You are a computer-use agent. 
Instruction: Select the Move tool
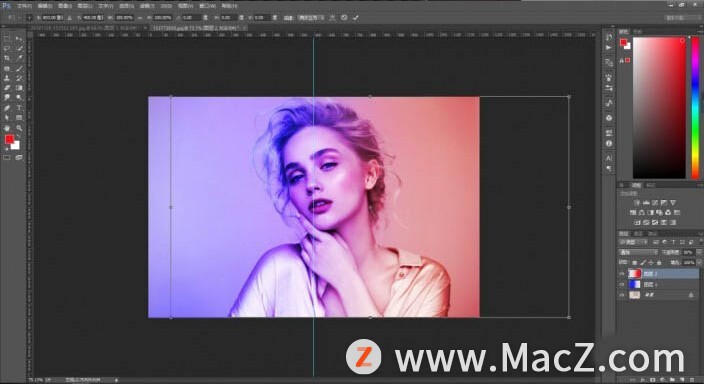[x=19, y=39]
